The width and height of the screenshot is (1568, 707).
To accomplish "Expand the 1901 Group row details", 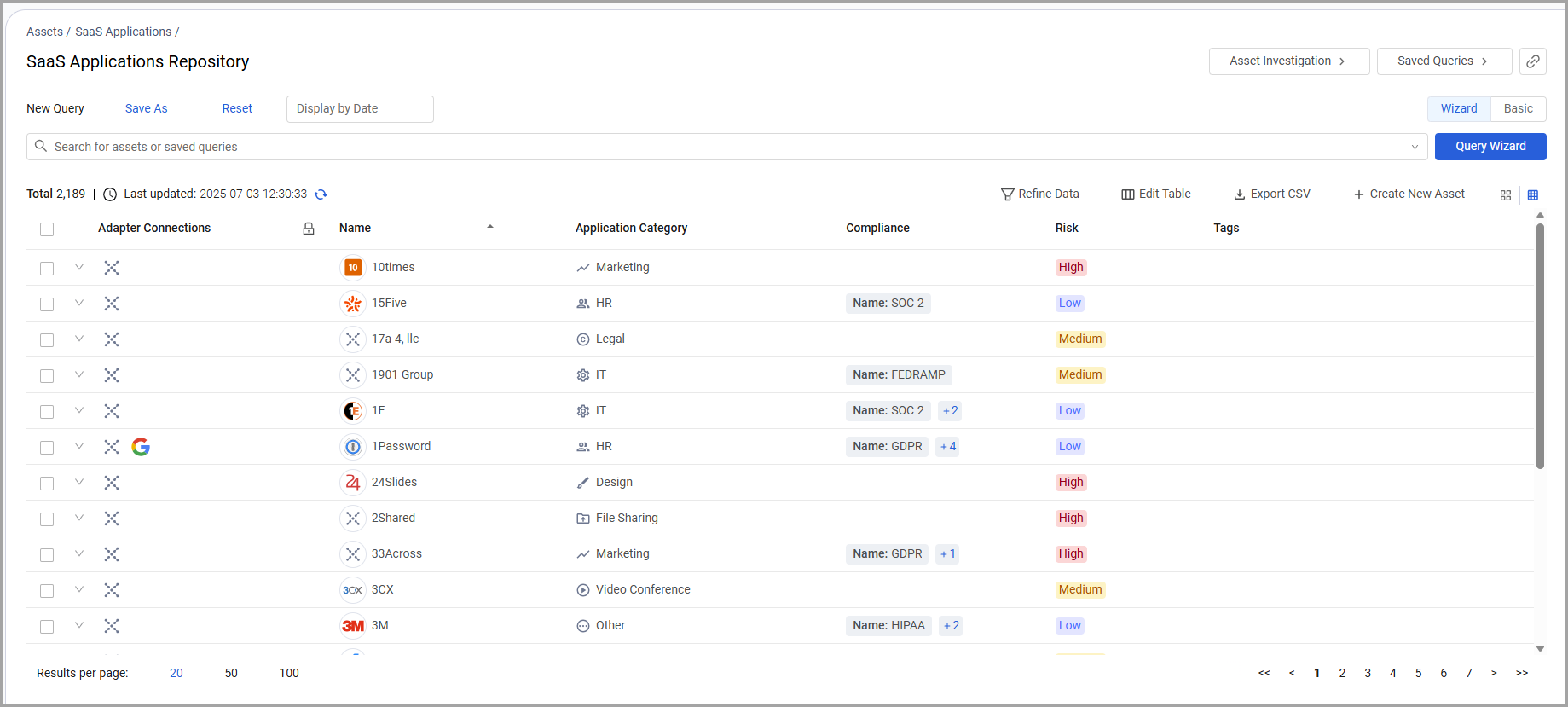I will (x=79, y=374).
